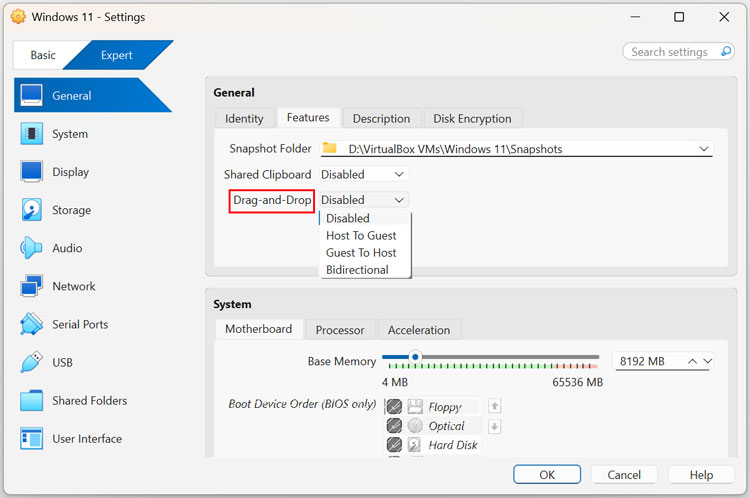The height and width of the screenshot is (498, 750).
Task: Collapse the Drag-and-Drop dropdown
Action: coord(364,200)
